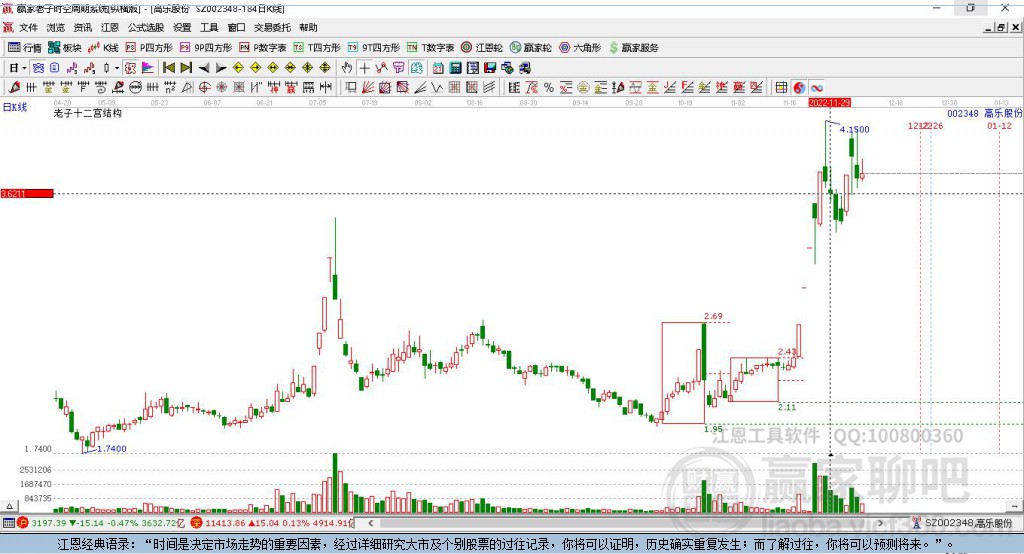Open the 六角形 hexagon tool
Viewport: 1024px width, 554px height.
click(579, 48)
